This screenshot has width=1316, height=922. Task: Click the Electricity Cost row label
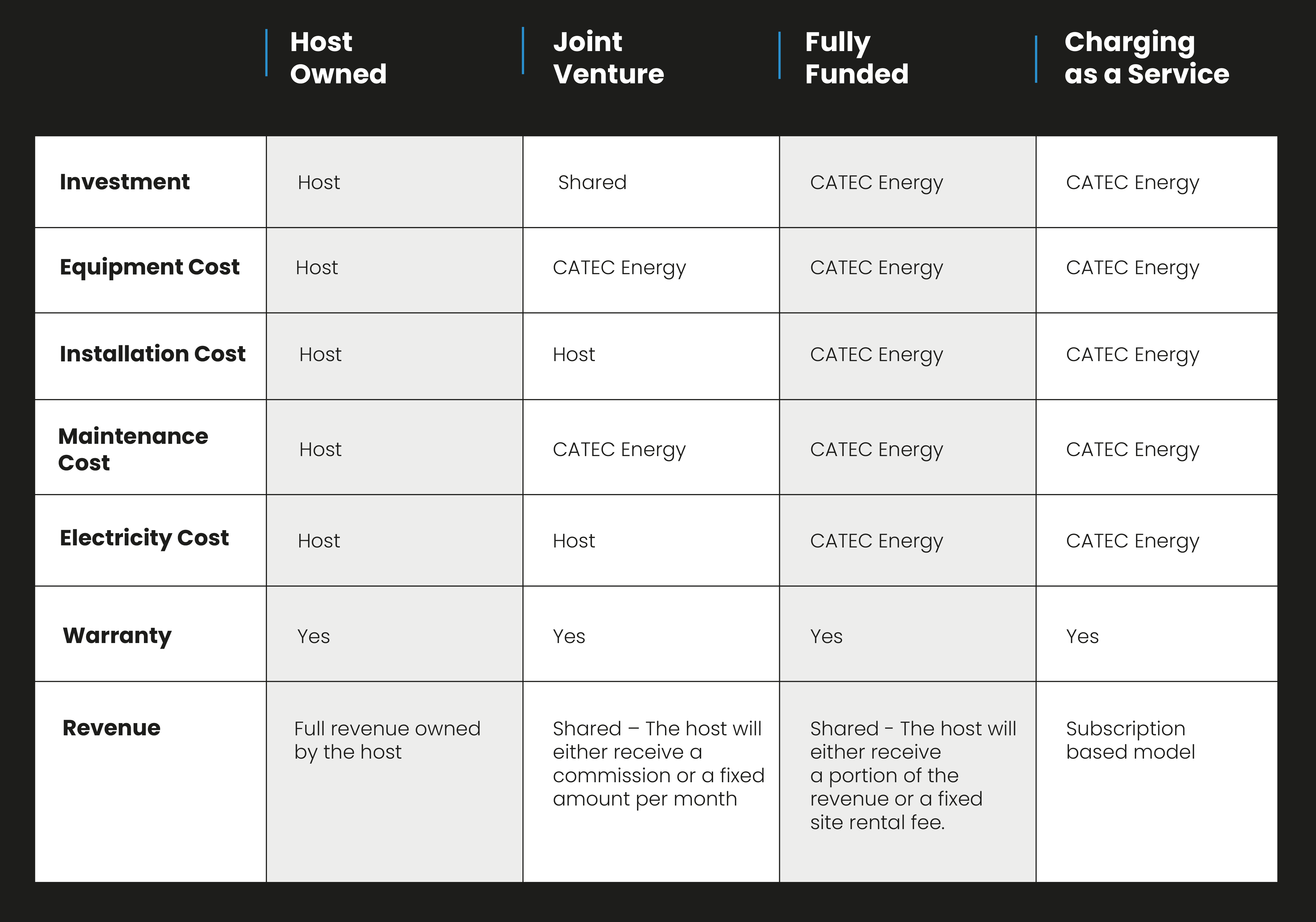point(144,538)
